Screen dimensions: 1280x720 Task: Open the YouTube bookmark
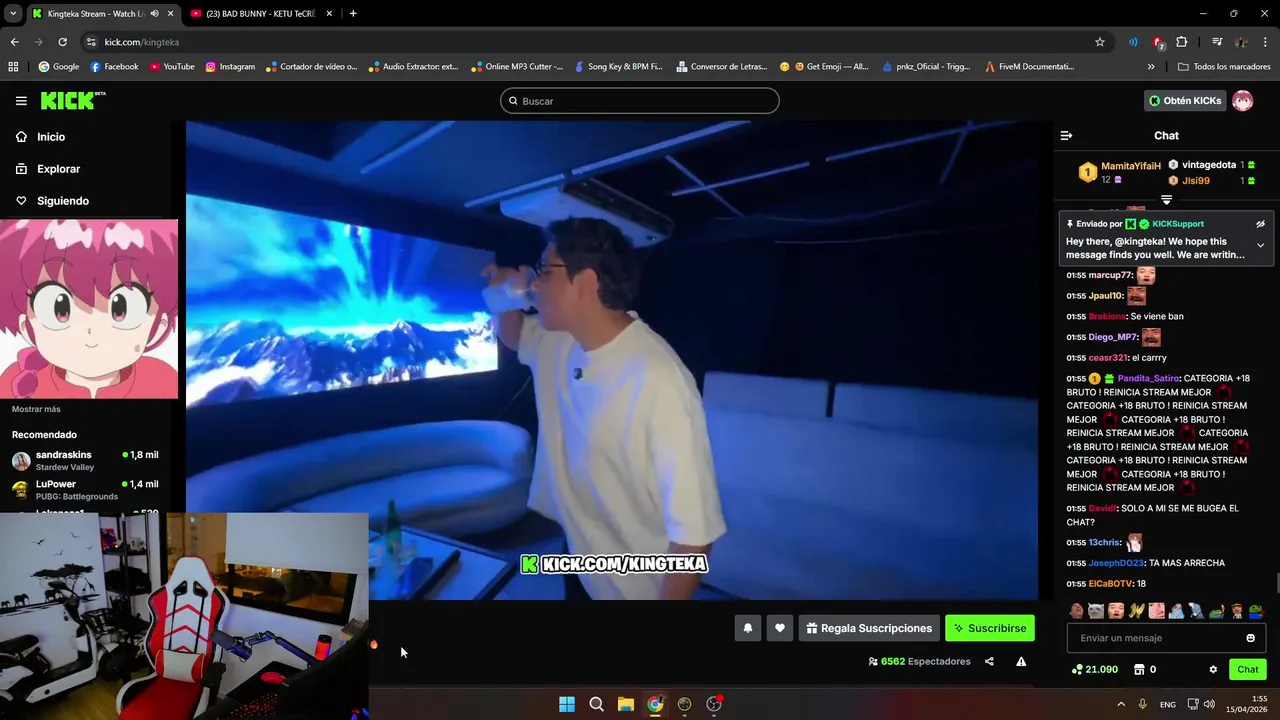pos(172,67)
